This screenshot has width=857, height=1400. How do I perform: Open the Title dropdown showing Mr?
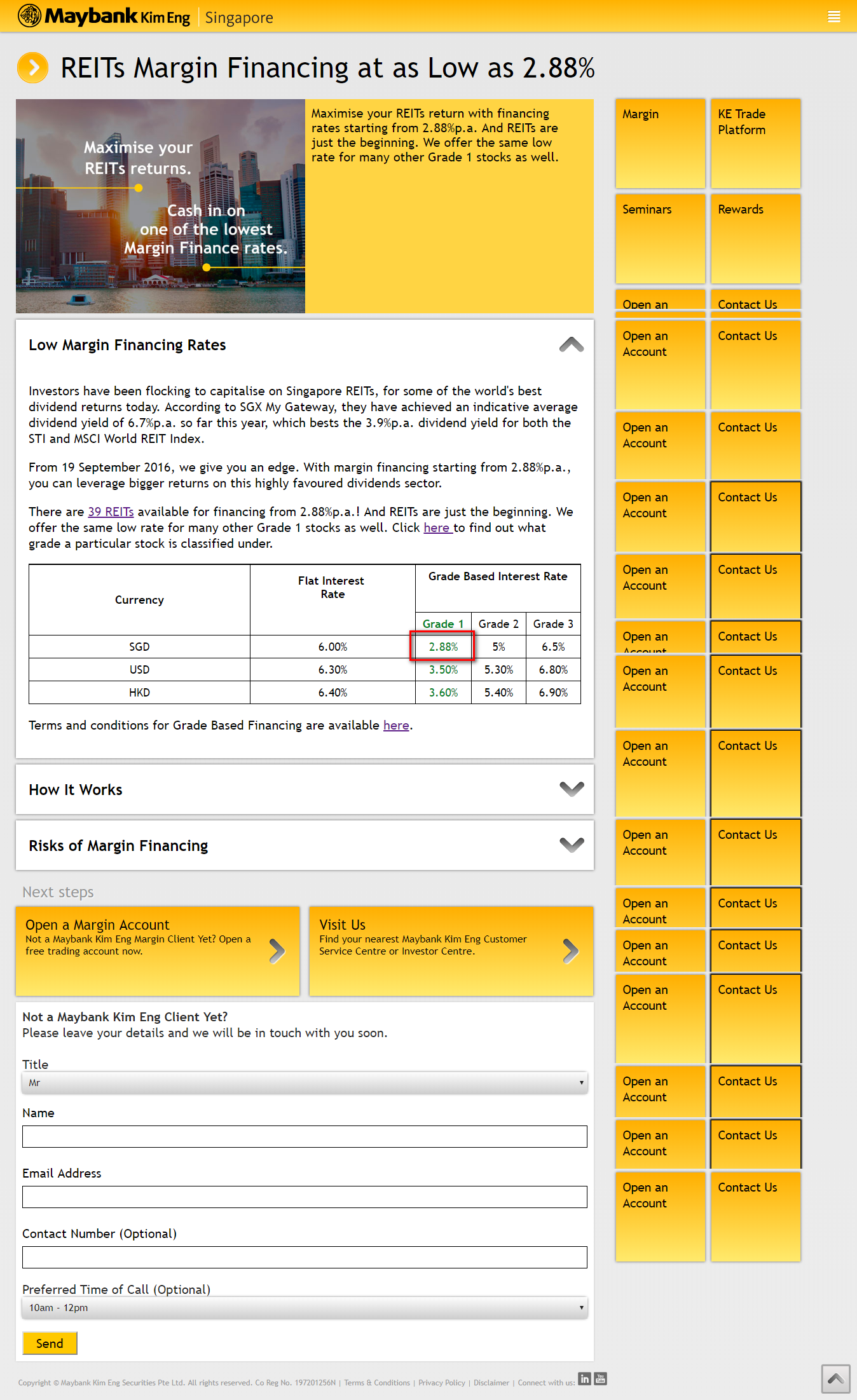click(x=305, y=1083)
